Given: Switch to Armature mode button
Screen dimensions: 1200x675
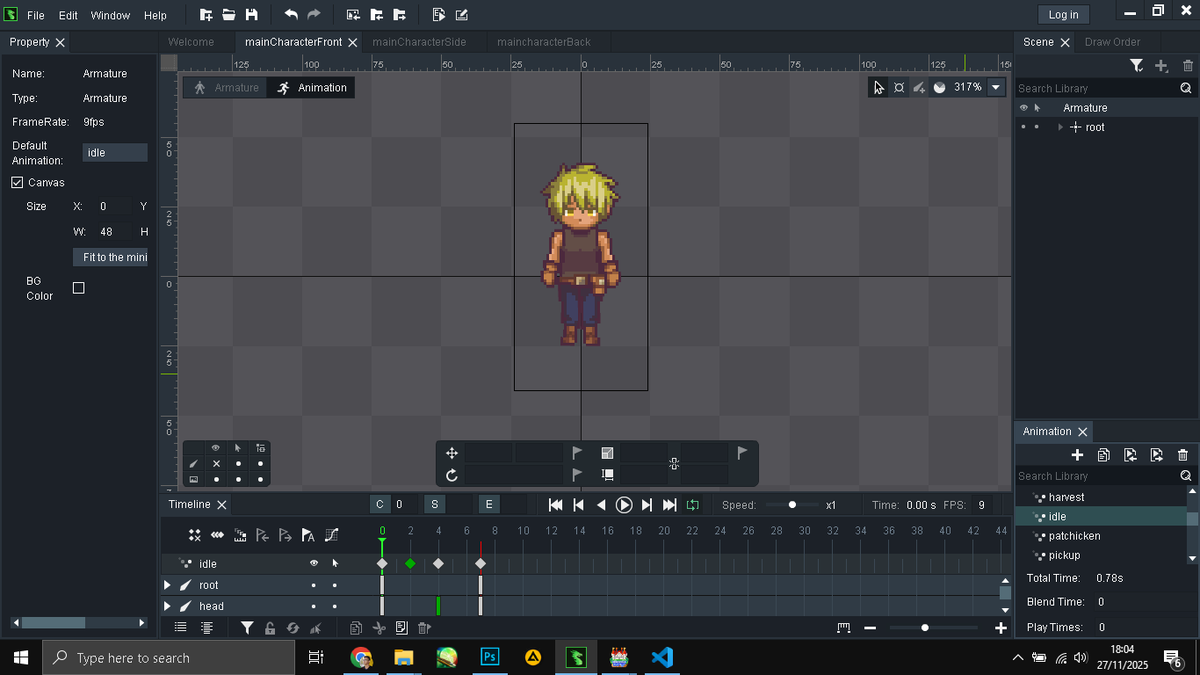Looking at the screenshot, I should [x=226, y=88].
